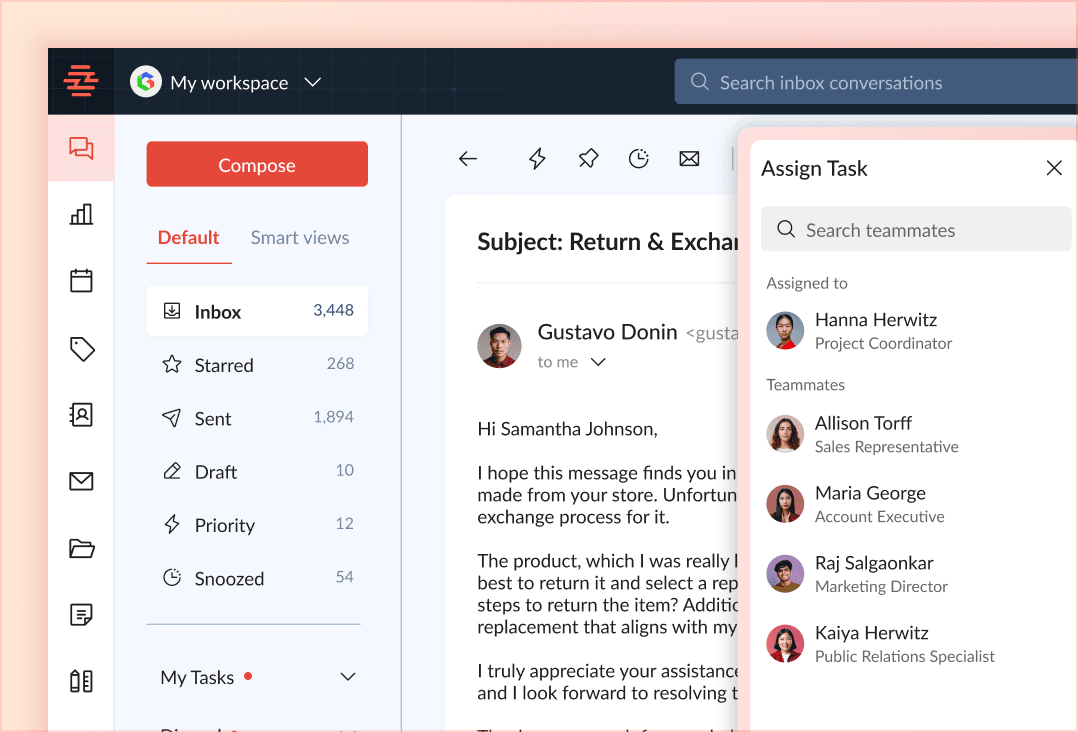Click the Search teammates field
1078x732 pixels.
point(916,230)
